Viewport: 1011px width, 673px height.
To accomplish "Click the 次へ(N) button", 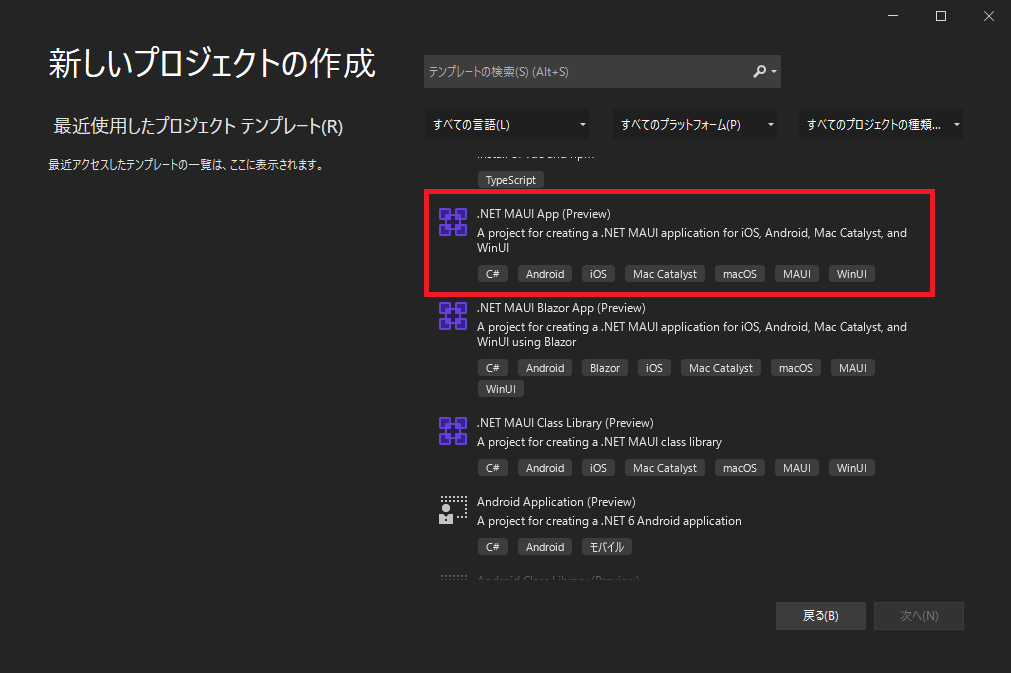I will pyautogui.click(x=919, y=616).
